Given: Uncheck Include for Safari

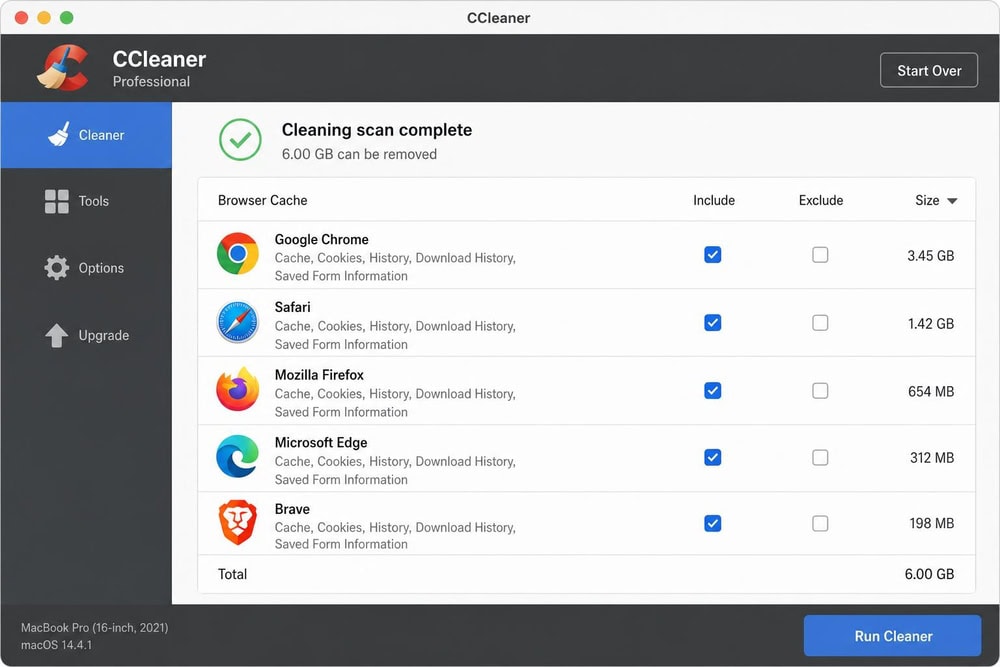Looking at the screenshot, I should click(712, 323).
